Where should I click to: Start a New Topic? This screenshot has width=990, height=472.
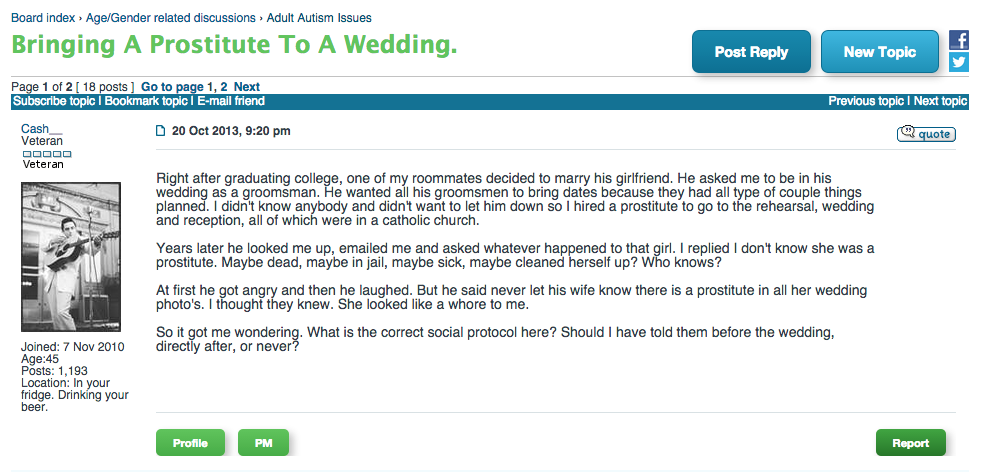[880, 52]
